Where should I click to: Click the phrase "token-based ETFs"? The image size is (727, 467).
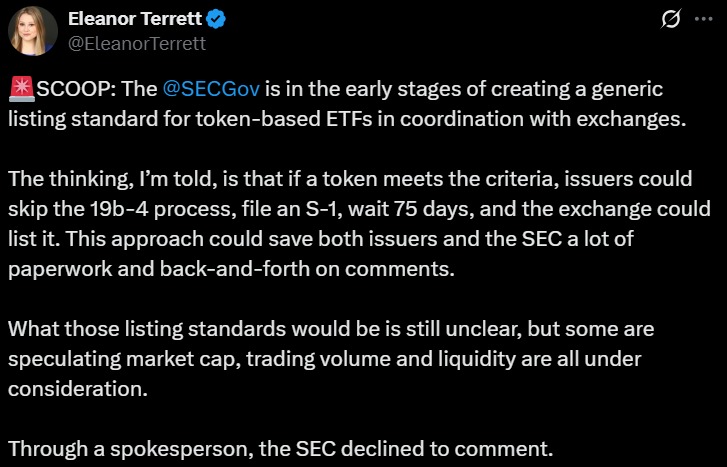(284, 119)
